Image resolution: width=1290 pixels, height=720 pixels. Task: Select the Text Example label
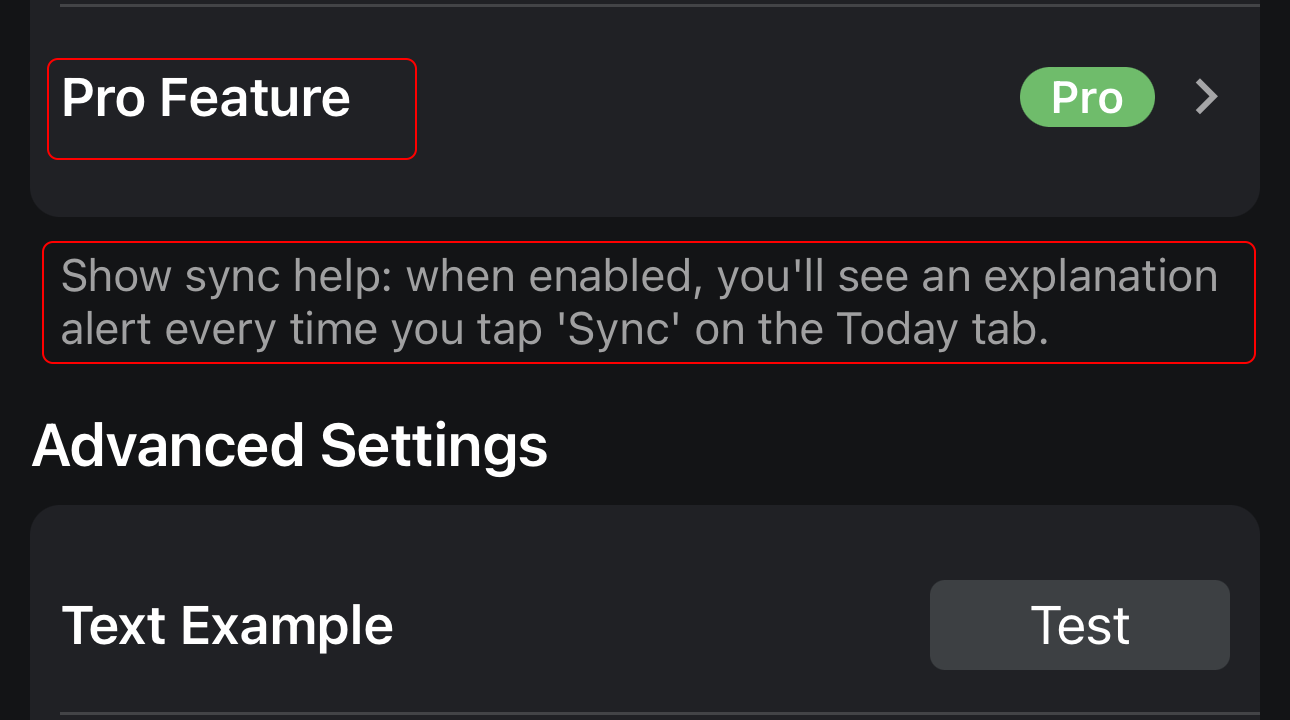(x=227, y=625)
